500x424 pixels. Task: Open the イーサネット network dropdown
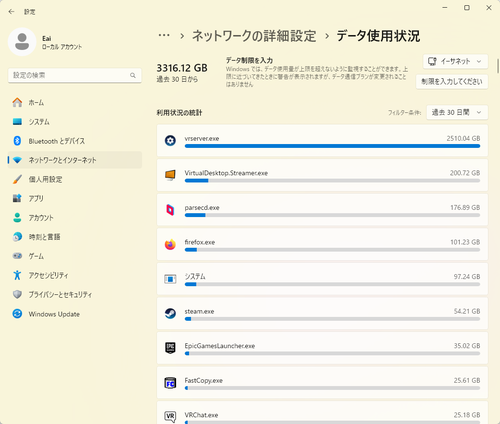coord(455,61)
